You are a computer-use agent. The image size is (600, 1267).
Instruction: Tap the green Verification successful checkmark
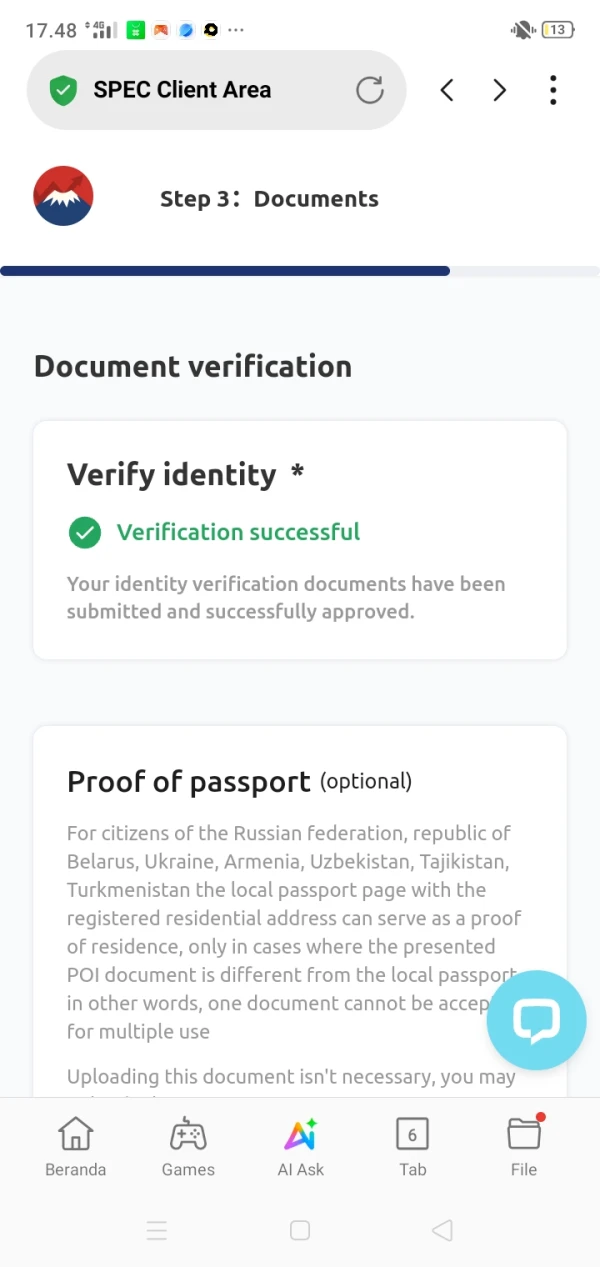[x=85, y=532]
